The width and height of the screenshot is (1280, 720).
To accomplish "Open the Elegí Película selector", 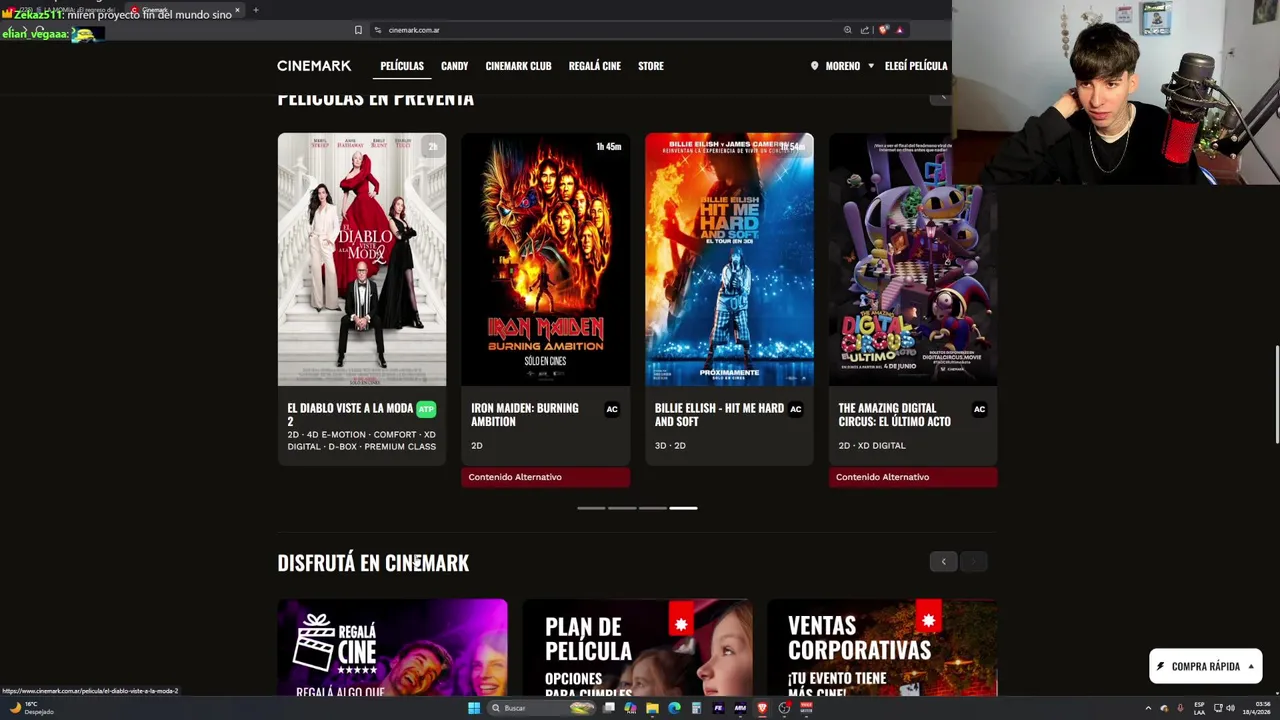I will click(x=916, y=66).
